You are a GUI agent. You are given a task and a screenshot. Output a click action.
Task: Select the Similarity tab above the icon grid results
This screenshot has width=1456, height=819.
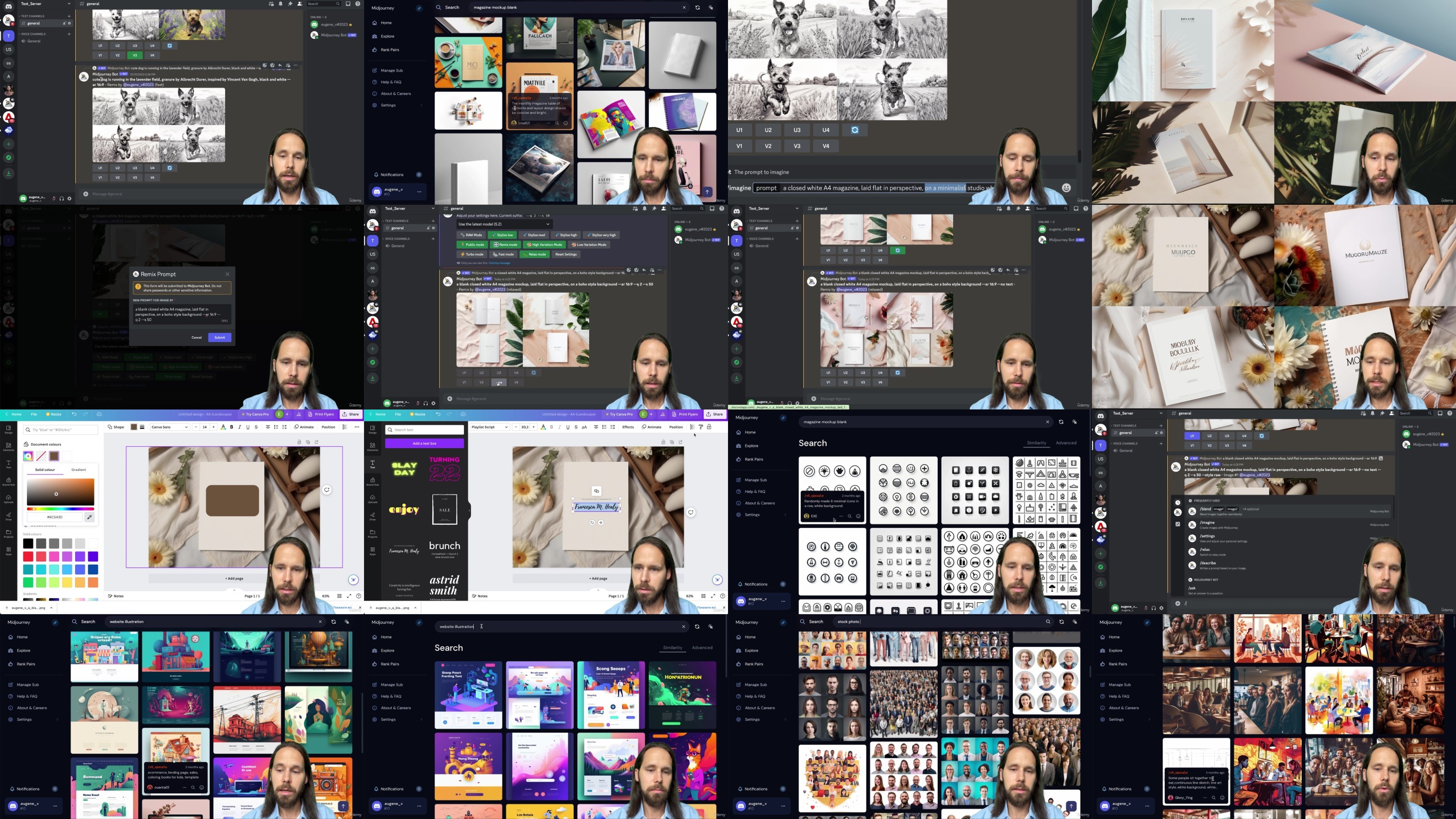pyautogui.click(x=1036, y=443)
